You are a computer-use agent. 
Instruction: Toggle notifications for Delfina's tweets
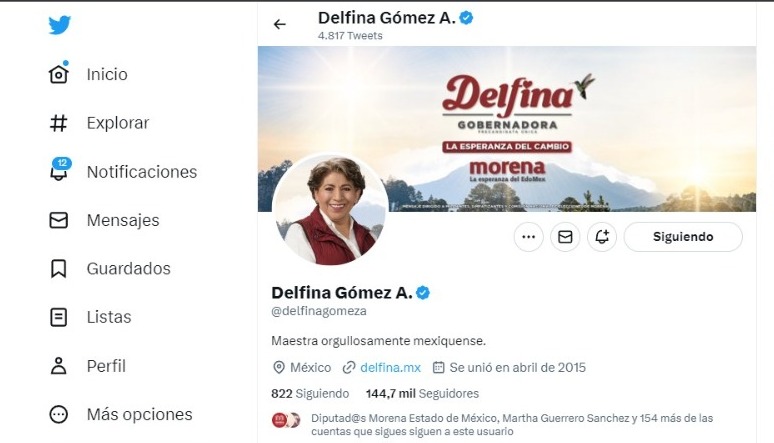[601, 237]
